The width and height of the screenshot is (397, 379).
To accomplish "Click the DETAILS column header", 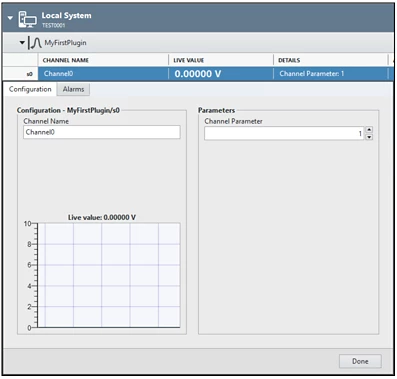I will pyautogui.click(x=331, y=60).
